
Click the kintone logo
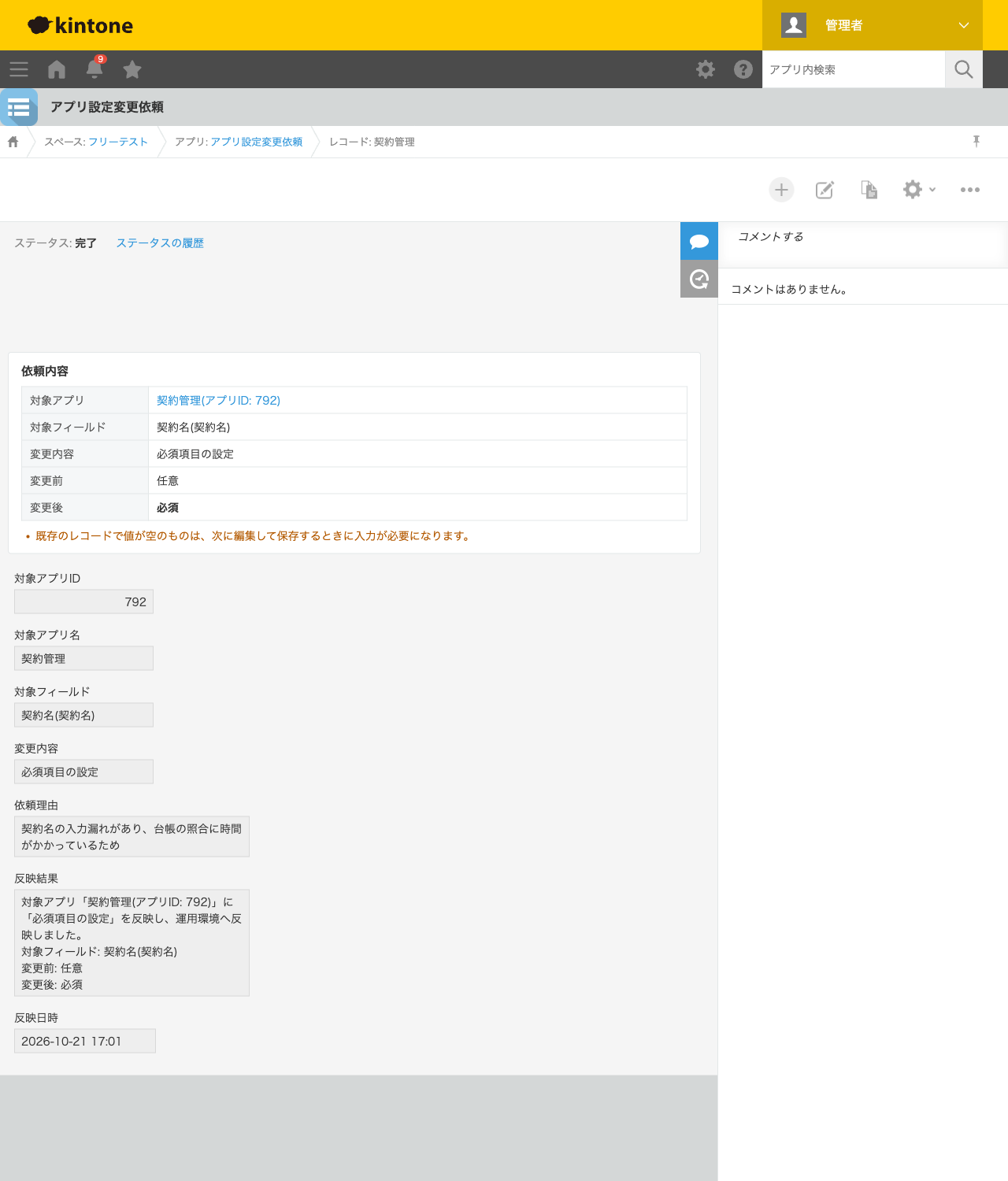click(x=80, y=25)
